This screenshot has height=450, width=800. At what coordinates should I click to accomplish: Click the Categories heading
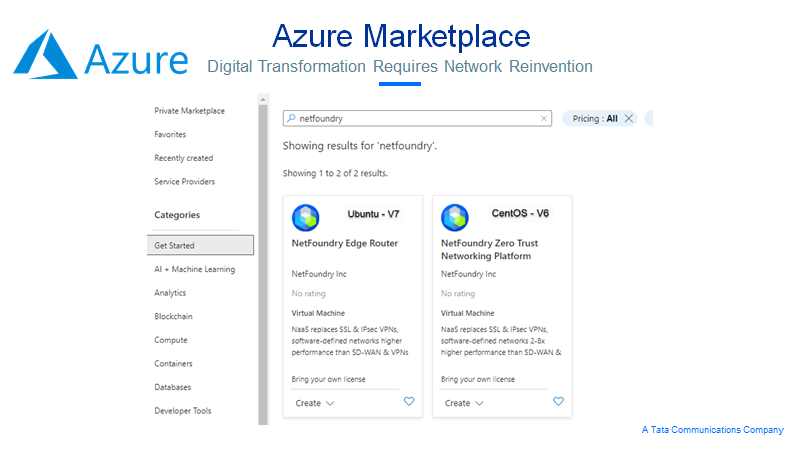pos(177,215)
